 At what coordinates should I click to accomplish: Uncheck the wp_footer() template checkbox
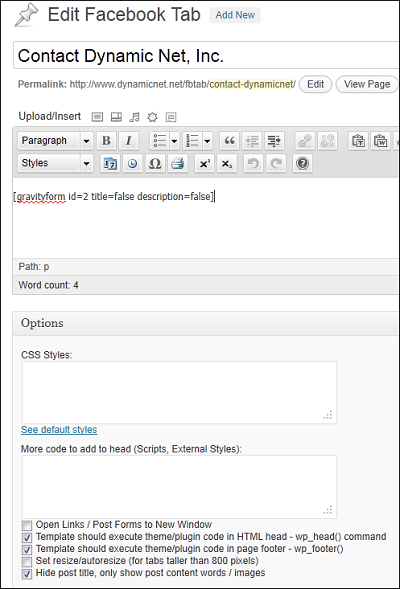(27, 549)
